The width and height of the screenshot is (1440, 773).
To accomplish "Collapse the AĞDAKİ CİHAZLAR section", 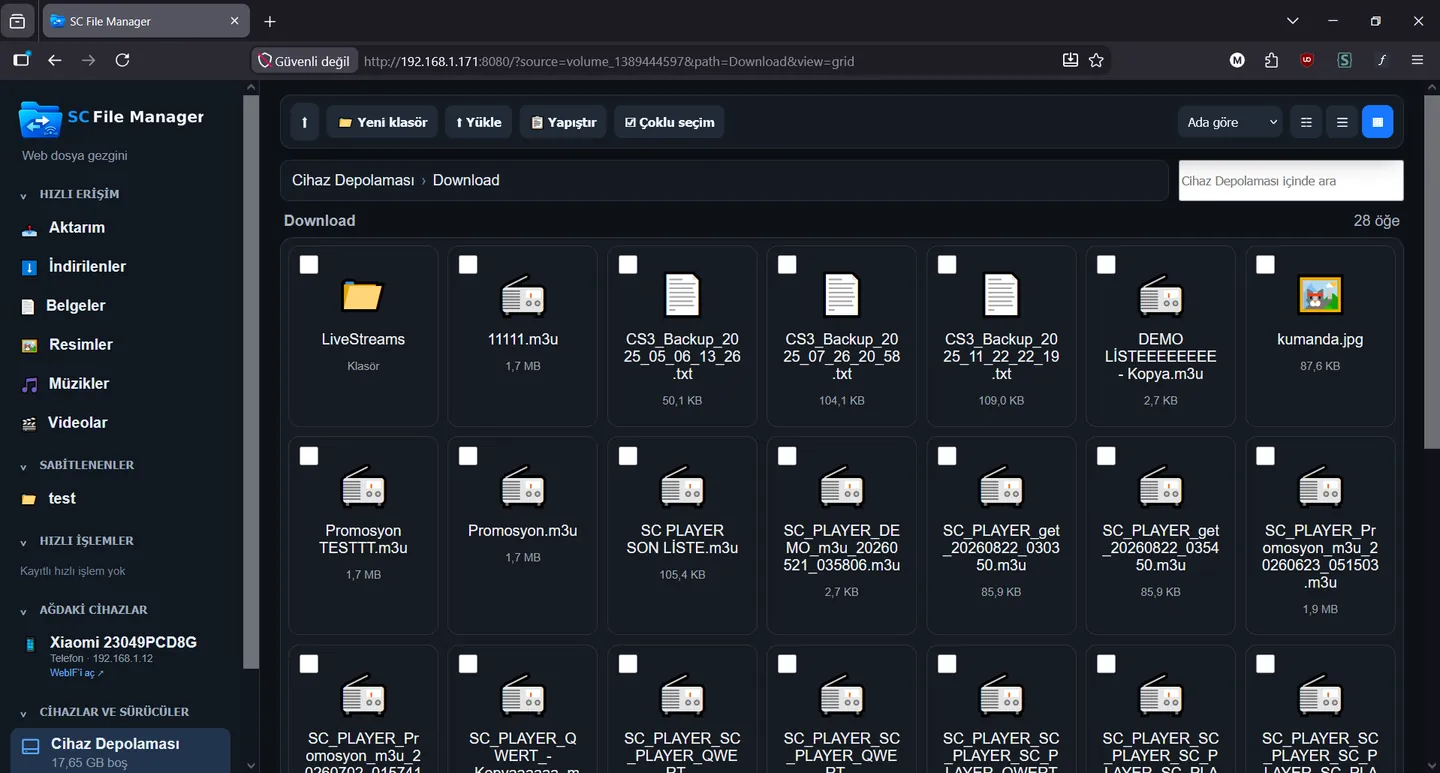I will click(24, 611).
